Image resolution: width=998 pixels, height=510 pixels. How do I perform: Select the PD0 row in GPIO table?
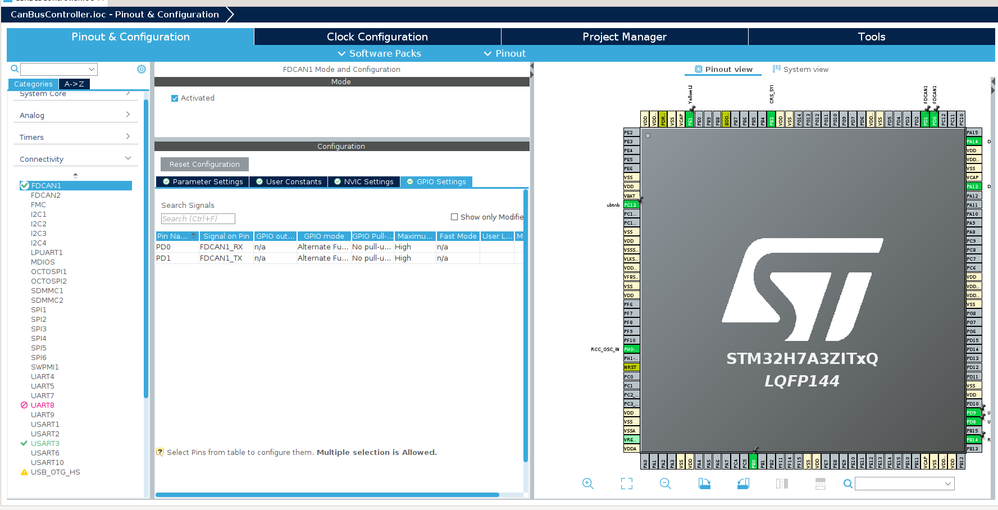coord(339,246)
